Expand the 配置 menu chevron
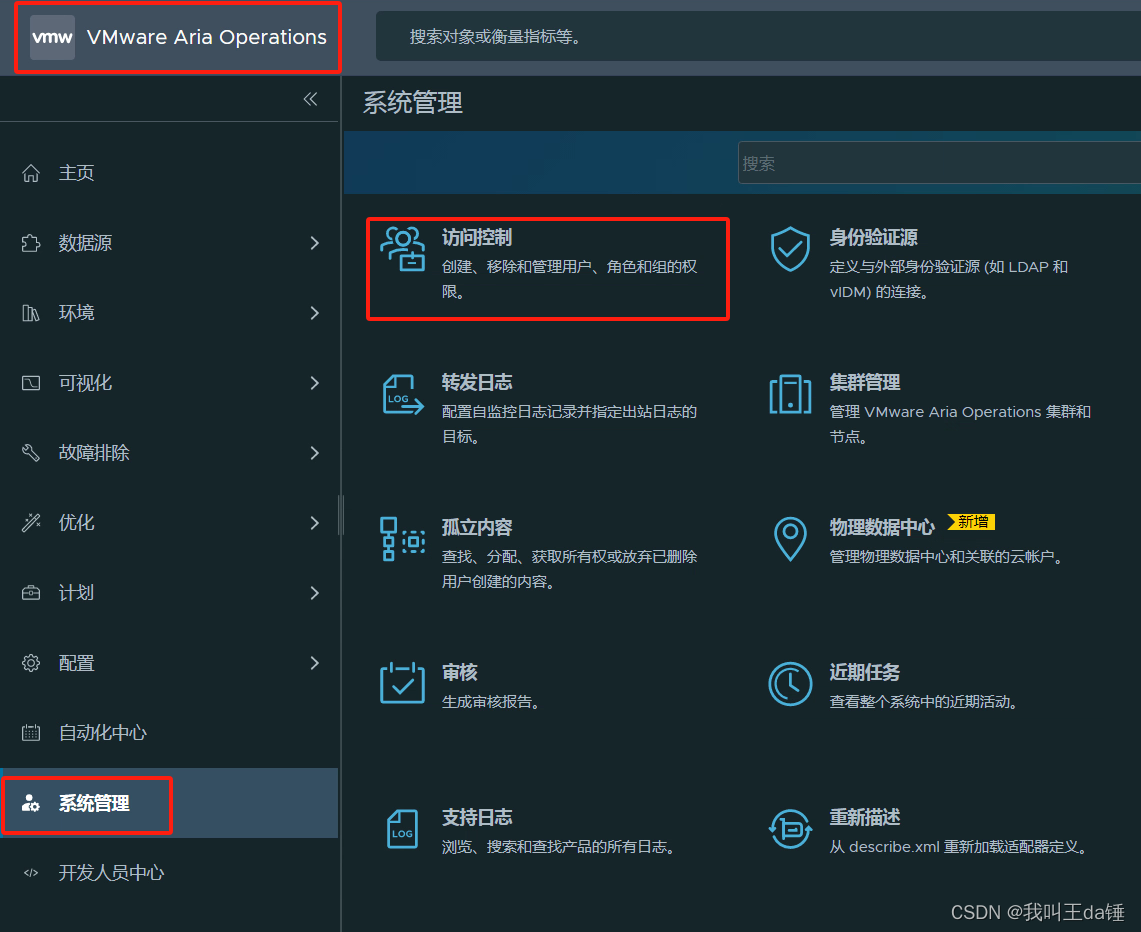The image size is (1141, 932). click(x=314, y=663)
